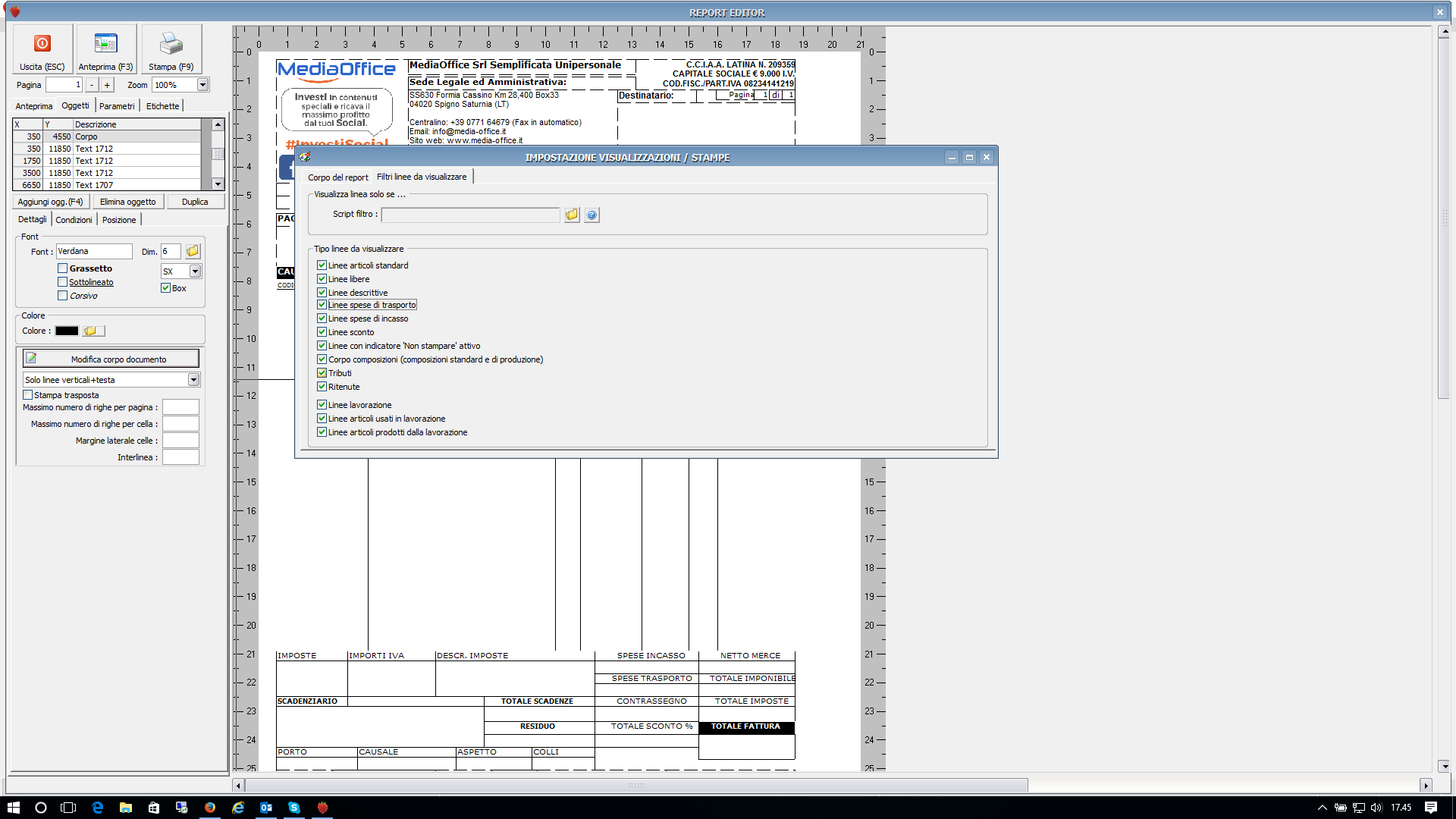Enable Stampa trasposta checkbox
The height and width of the screenshot is (819, 1456).
28,395
